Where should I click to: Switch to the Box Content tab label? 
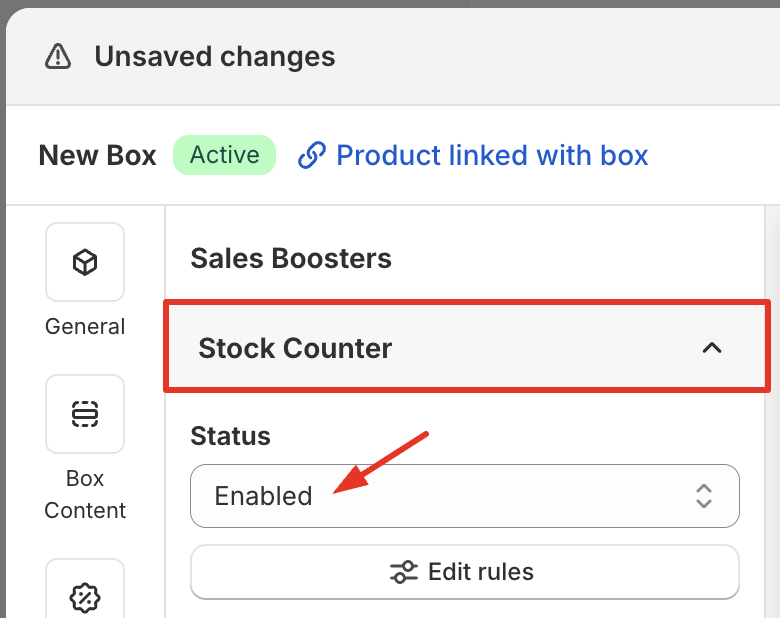(85, 494)
